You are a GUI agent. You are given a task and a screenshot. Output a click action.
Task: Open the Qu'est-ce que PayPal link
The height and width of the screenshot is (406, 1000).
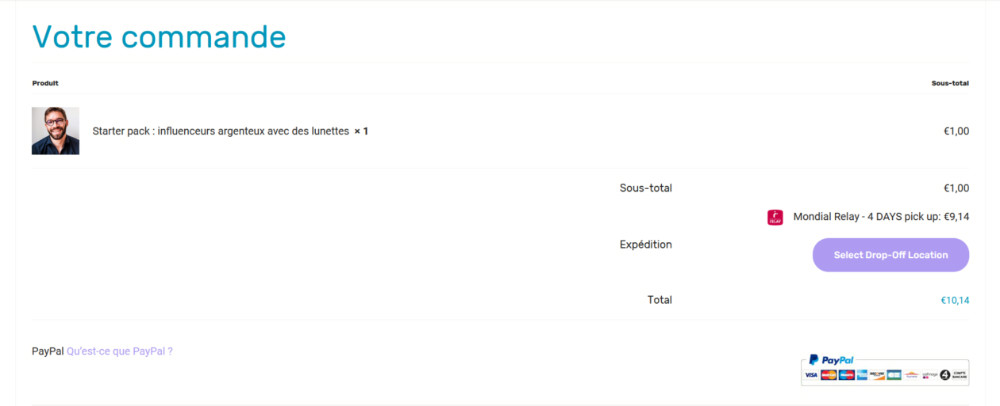[x=120, y=351]
